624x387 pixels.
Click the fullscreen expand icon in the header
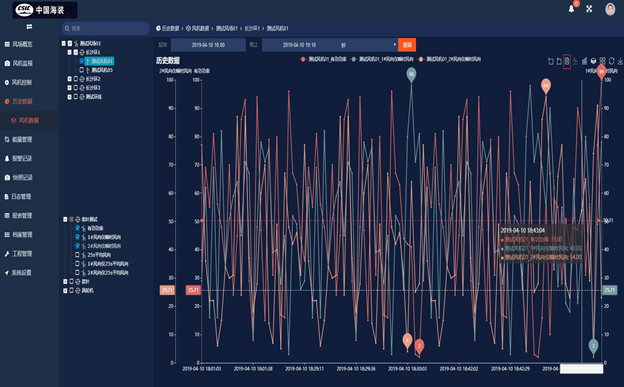tap(589, 9)
